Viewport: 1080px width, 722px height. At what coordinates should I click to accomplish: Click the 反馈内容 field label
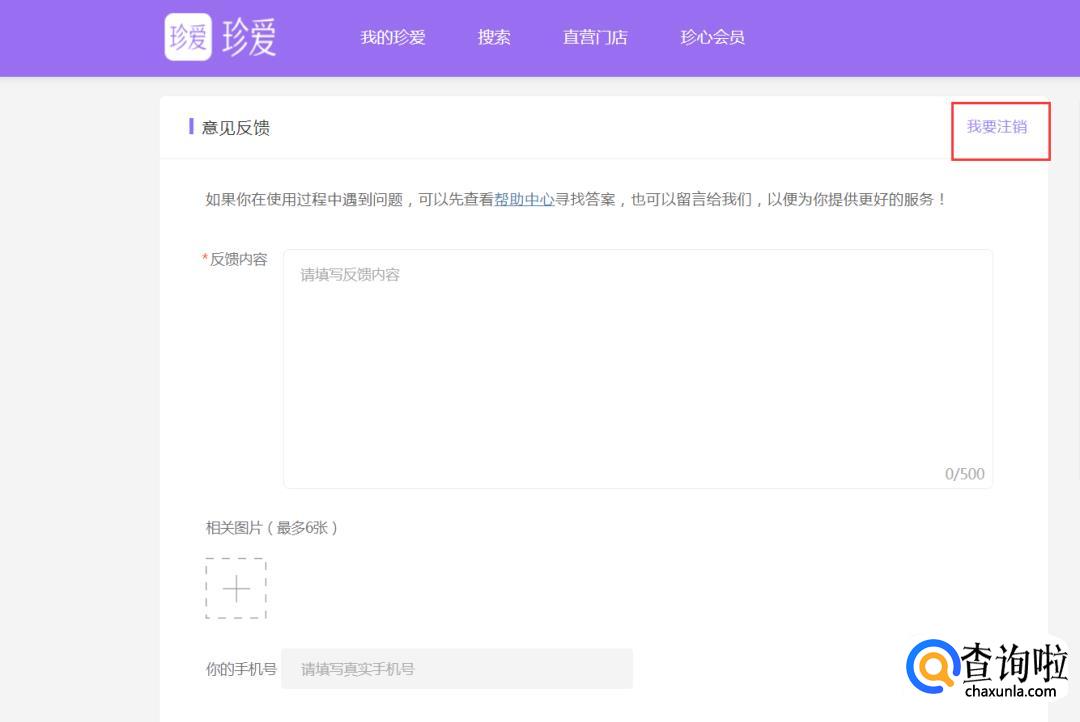238,259
